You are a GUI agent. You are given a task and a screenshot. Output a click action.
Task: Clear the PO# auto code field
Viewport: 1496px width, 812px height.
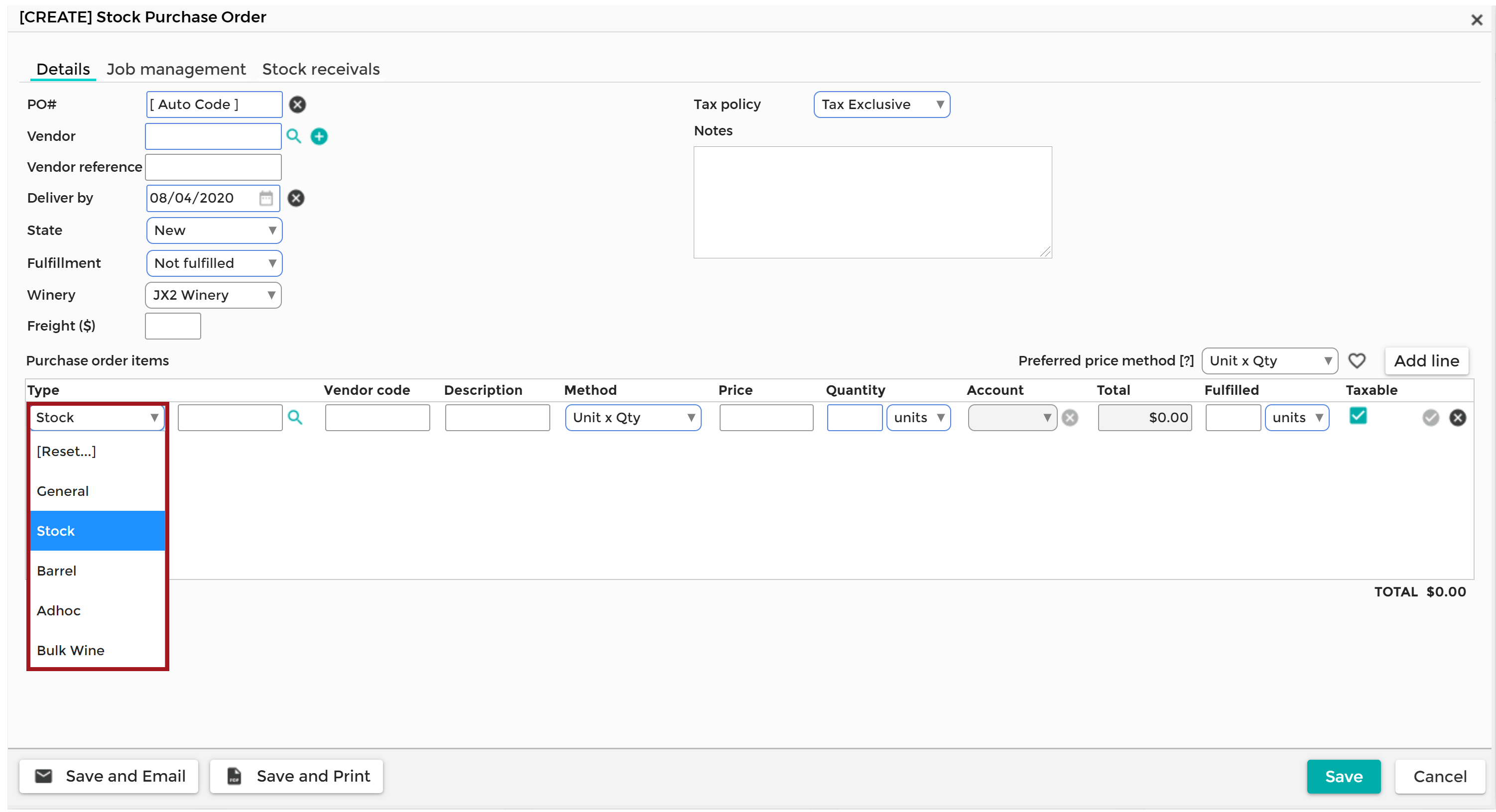click(297, 105)
